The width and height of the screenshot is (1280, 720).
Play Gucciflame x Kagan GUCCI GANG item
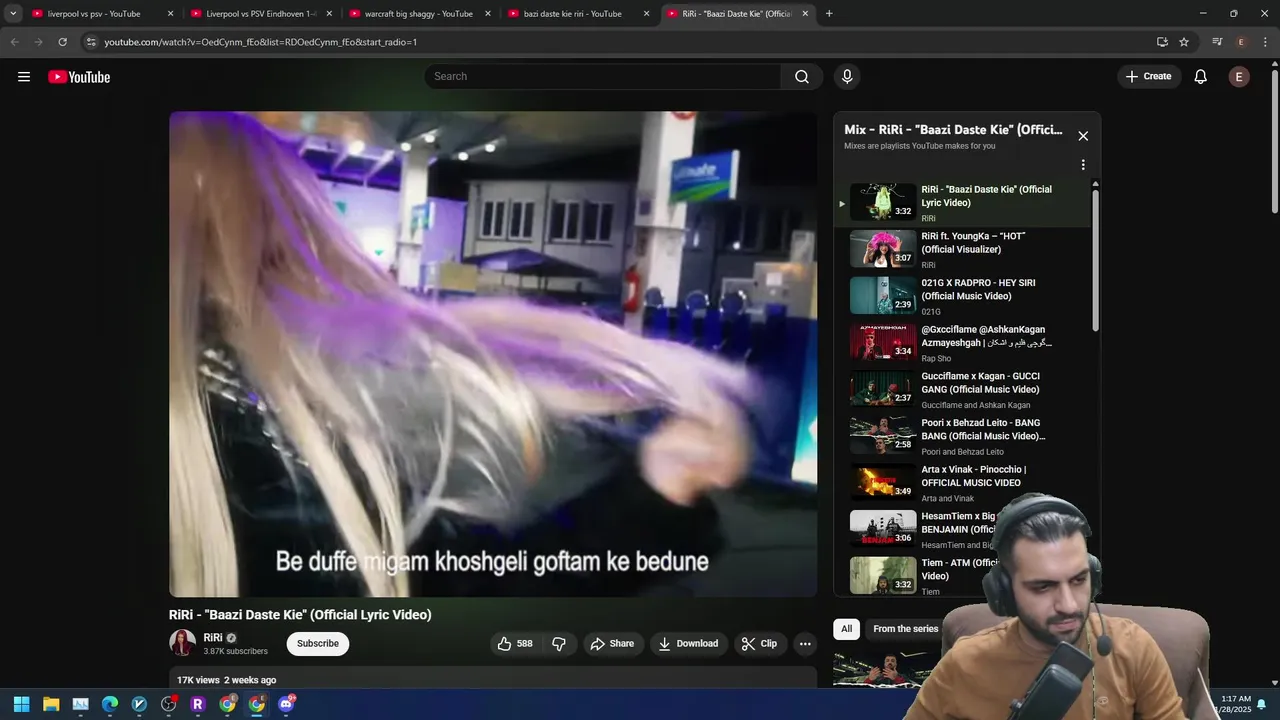(962, 389)
